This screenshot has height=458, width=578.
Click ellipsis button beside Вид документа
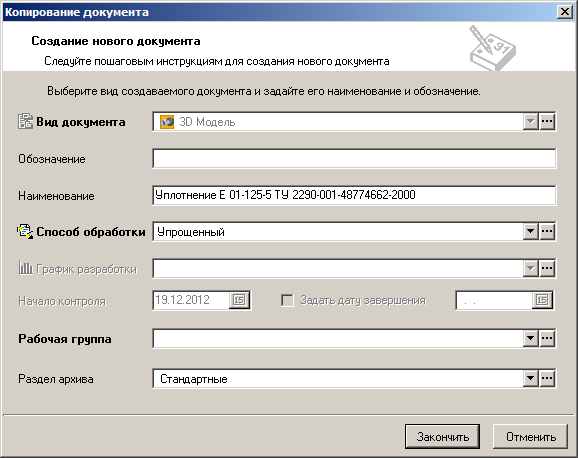pyautogui.click(x=547, y=121)
